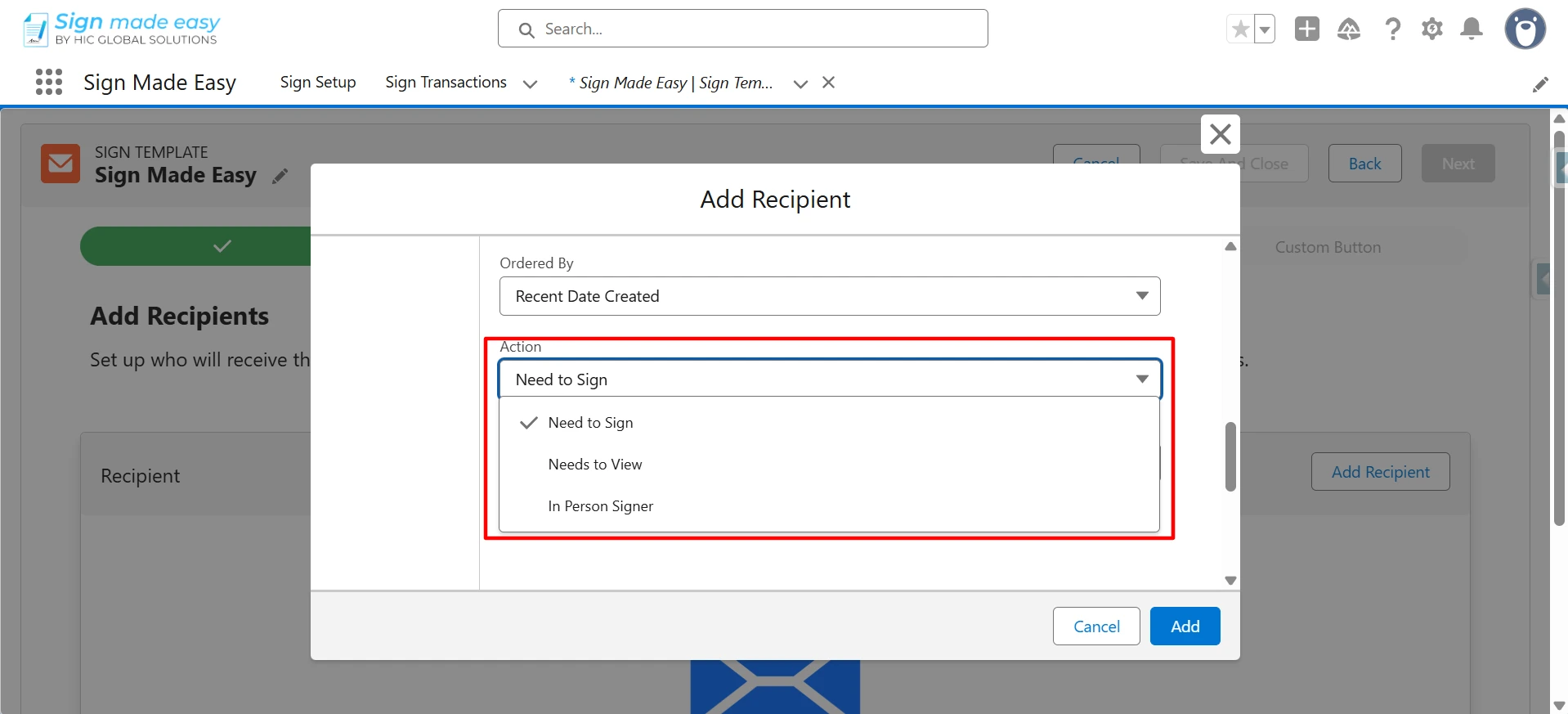
Task: Choose the Need to Sign option
Action: point(829,423)
